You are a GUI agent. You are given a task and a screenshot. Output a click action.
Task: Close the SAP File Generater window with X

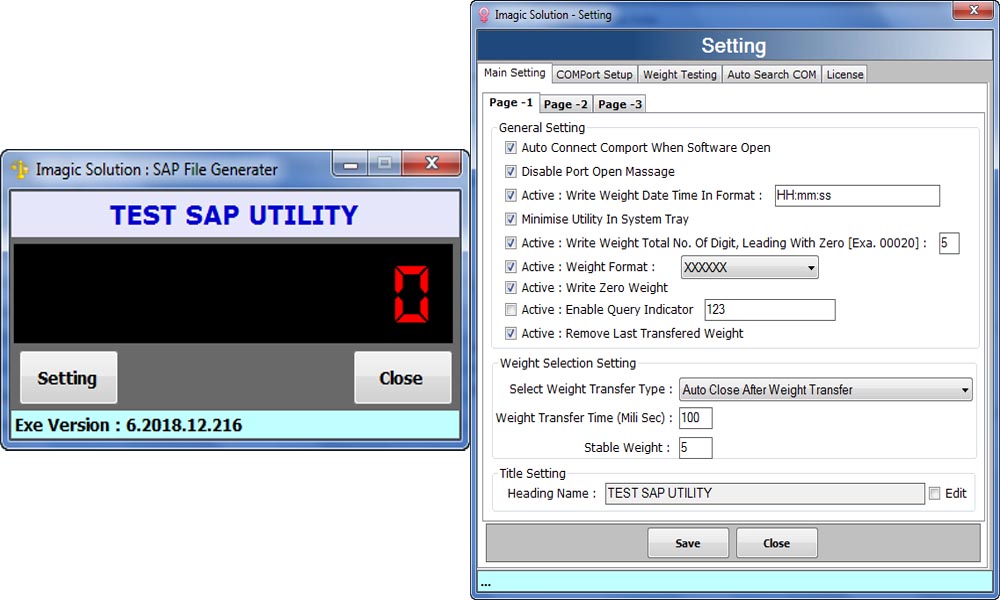(x=432, y=164)
